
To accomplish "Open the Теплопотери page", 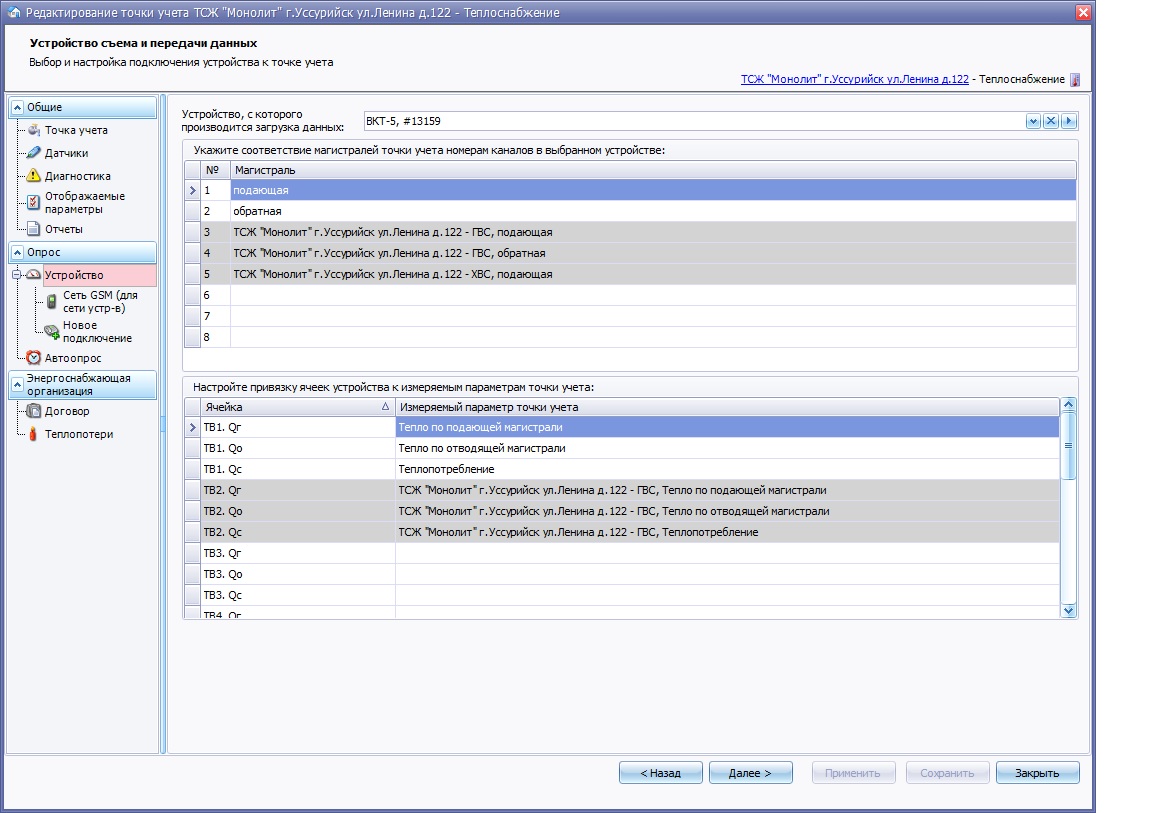I will tap(79, 434).
